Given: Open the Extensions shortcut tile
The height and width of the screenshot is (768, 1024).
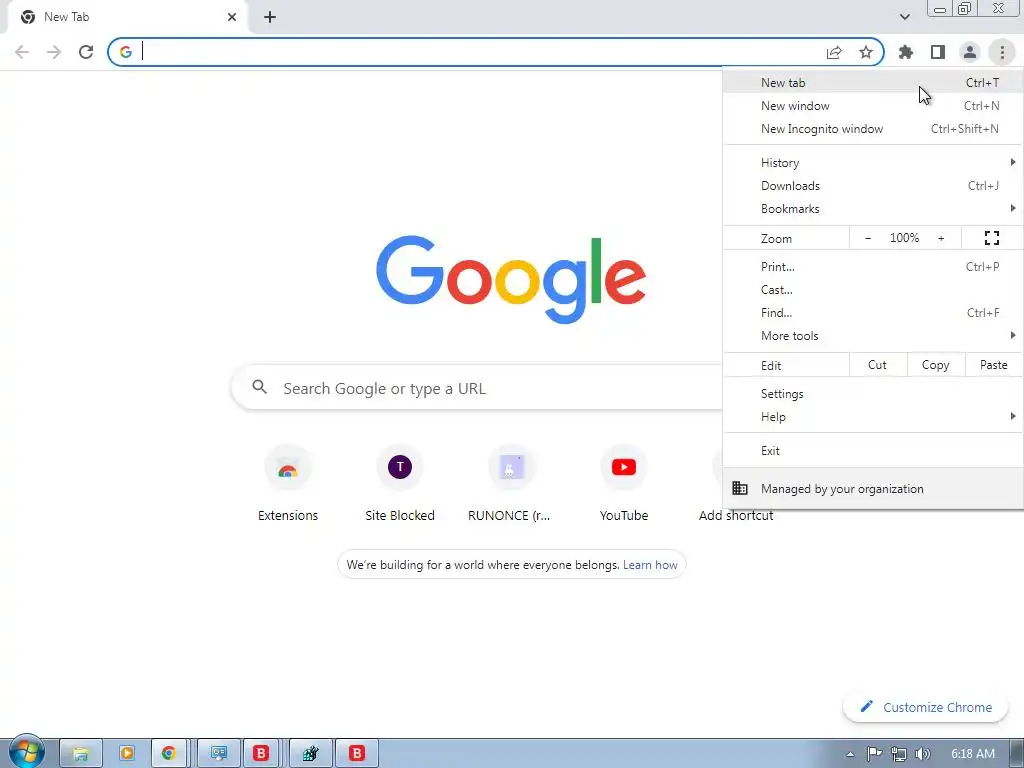Looking at the screenshot, I should tap(288, 484).
